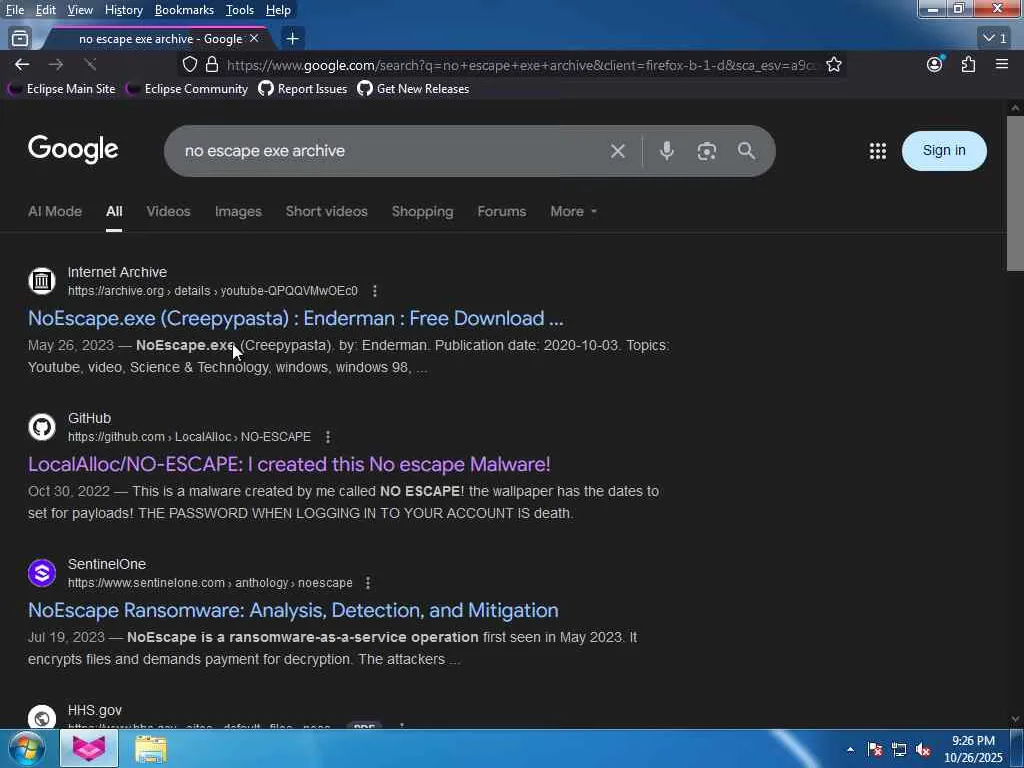1024x768 pixels.
Task: Click the Internet Archive site favicon
Action: 42,281
